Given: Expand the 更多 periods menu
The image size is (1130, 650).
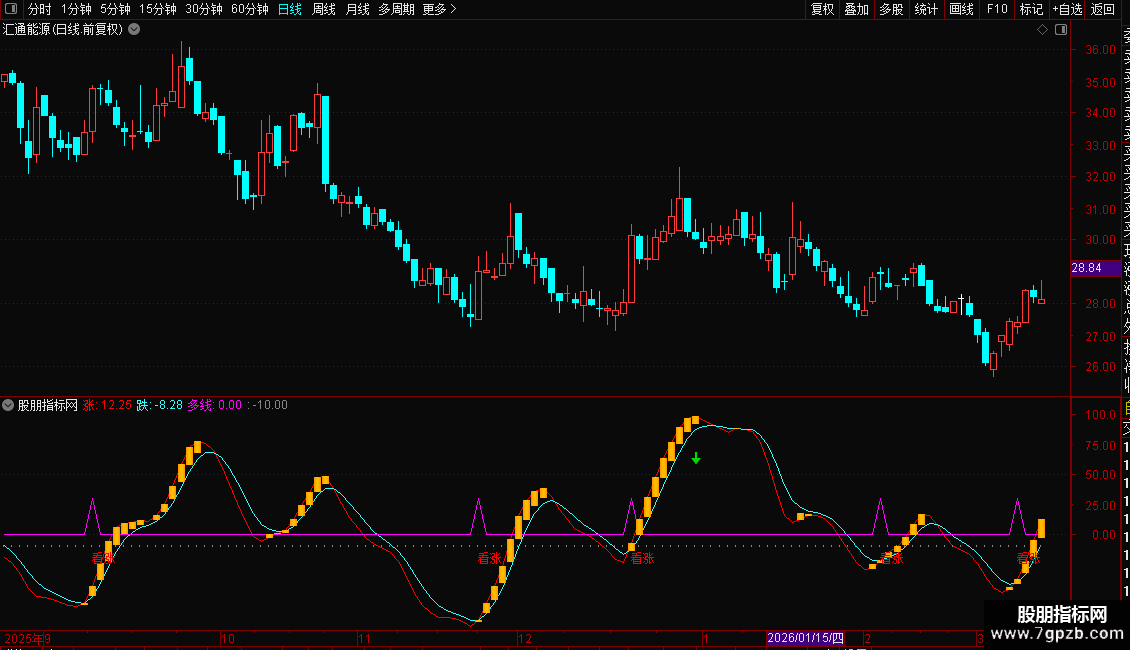Looking at the screenshot, I should (440, 9).
